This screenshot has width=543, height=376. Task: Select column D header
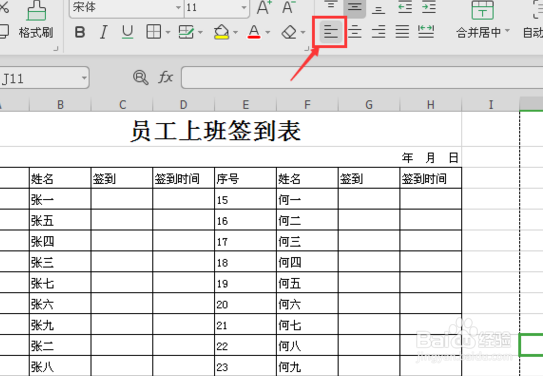[184, 105]
